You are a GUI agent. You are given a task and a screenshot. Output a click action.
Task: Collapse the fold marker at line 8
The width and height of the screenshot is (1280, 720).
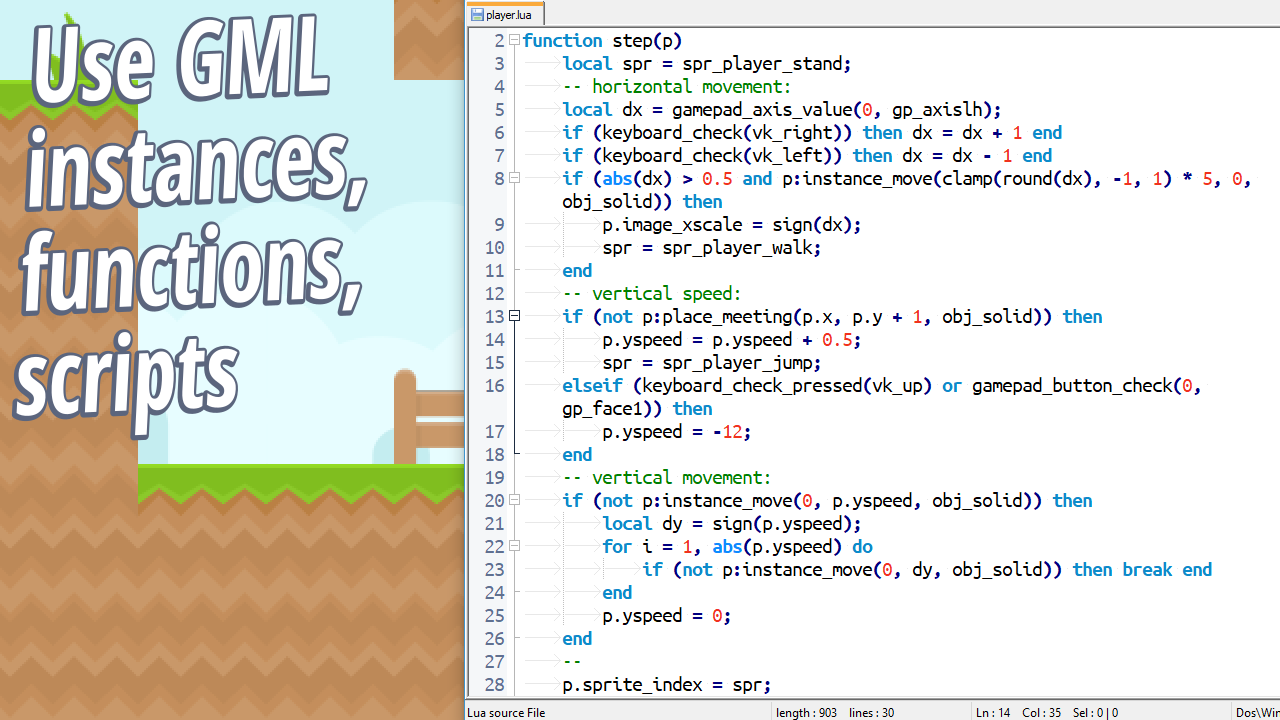coord(515,178)
